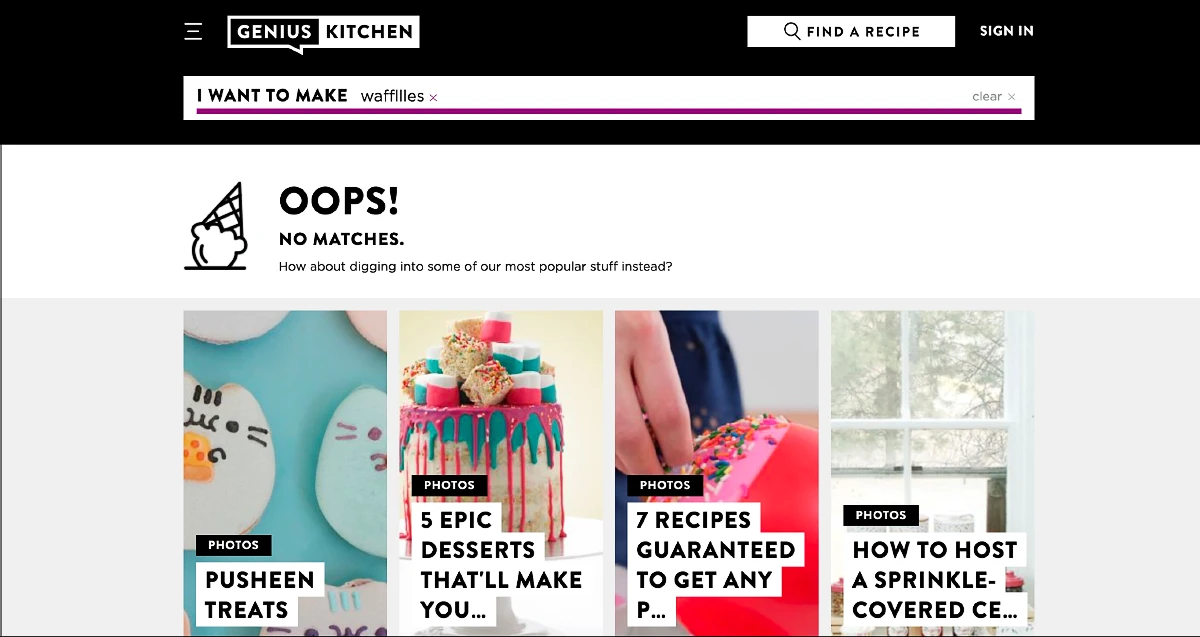Screen dimensions: 1200x637
Task: Open the Pusheen Treats photo card
Action: coord(285,473)
